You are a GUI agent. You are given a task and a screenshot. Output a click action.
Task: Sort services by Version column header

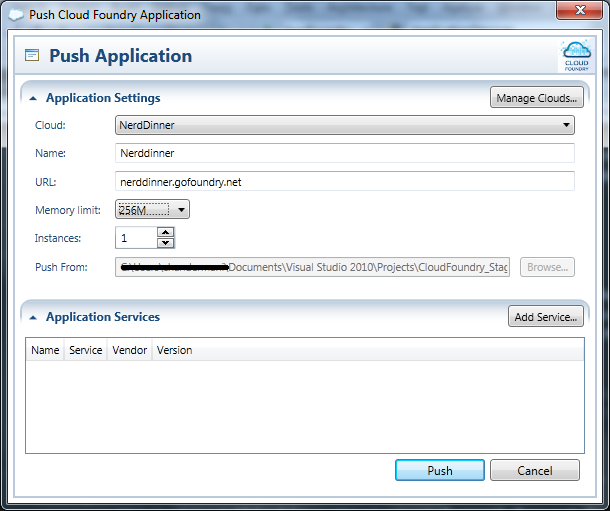pos(174,350)
